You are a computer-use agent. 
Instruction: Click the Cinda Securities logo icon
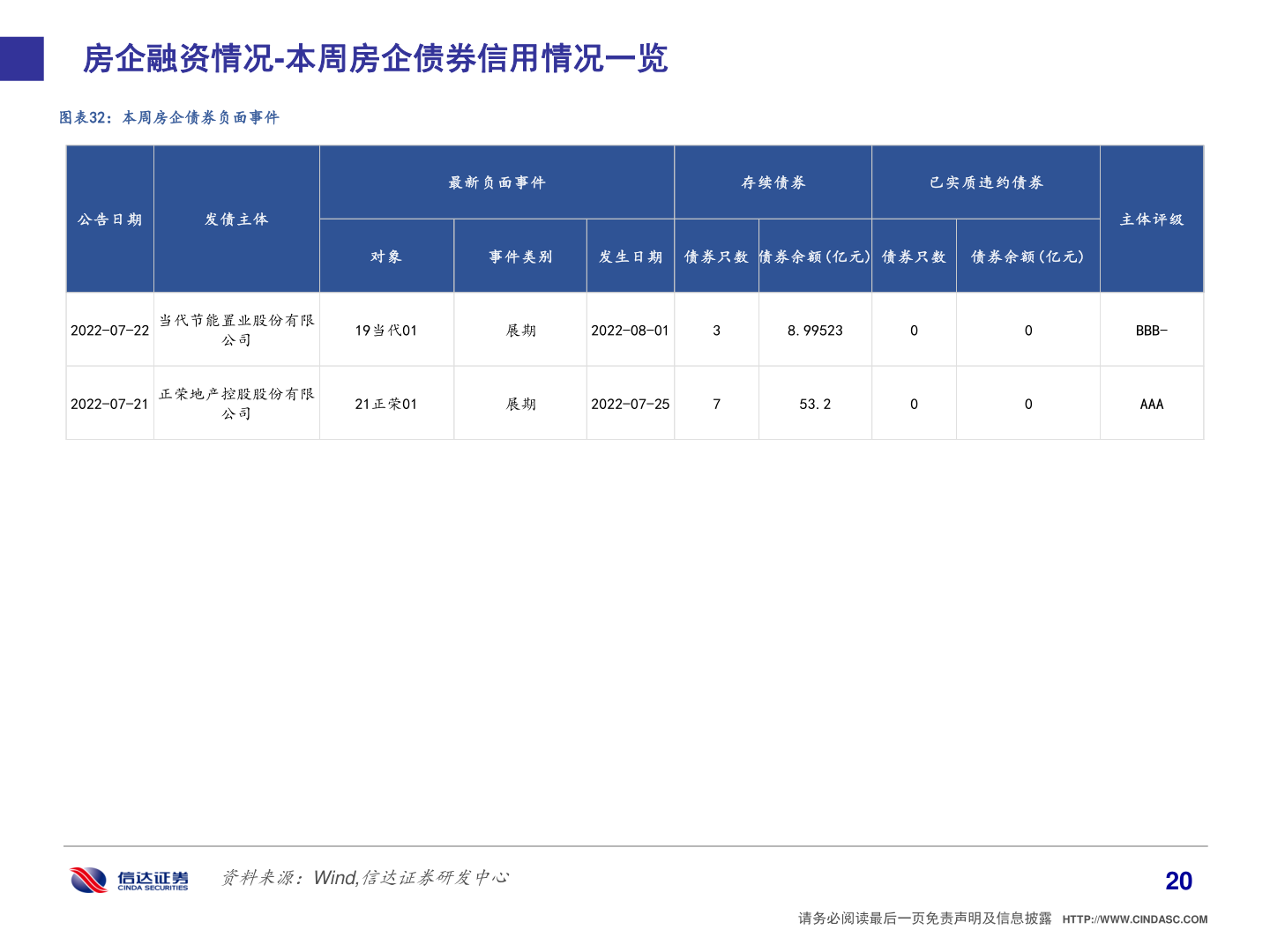click(x=88, y=878)
